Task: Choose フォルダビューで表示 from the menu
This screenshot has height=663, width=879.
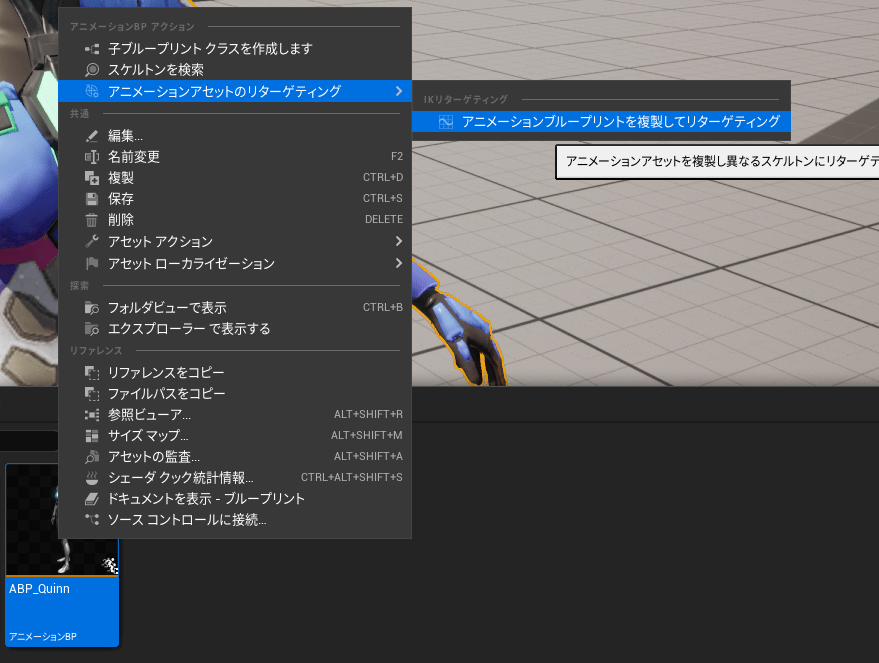Action: 167,308
